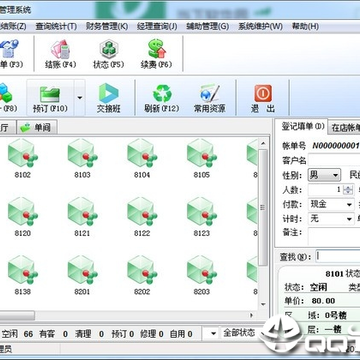Open the 续费 (F6) renewal tool
Viewport: 360px width, 360px height.
156,54
